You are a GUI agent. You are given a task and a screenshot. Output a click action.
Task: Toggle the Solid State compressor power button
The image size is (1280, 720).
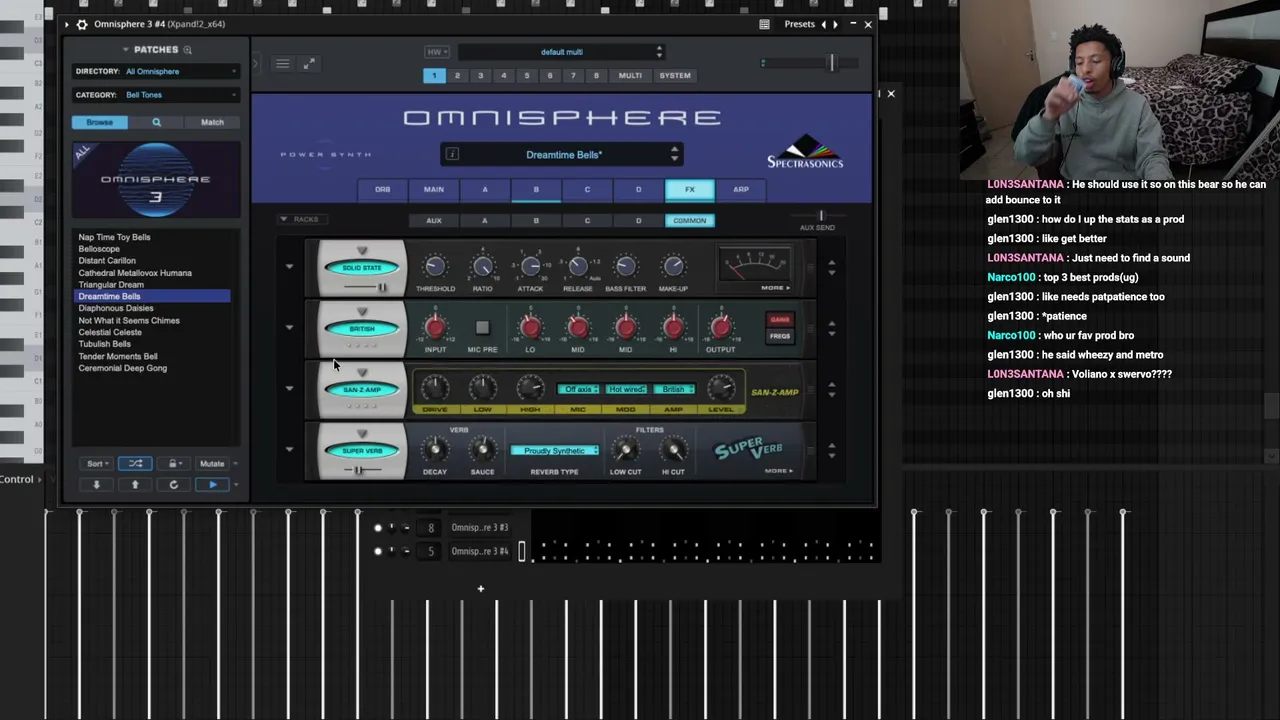click(x=362, y=268)
